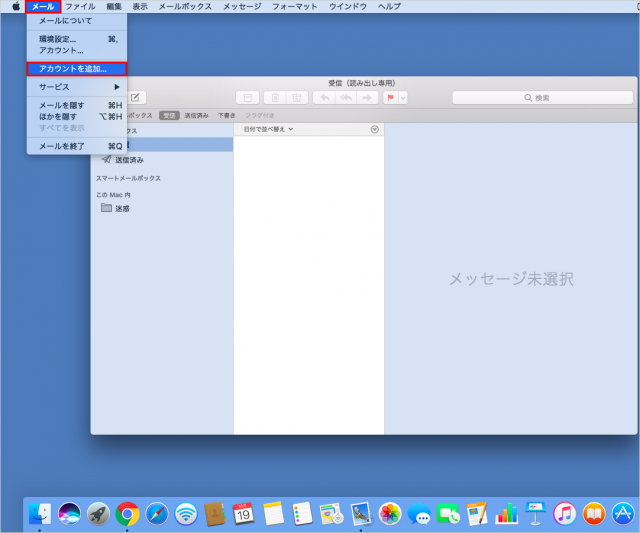This screenshot has height=533, width=640.
Task: Click the 下書き favorites bar button
Action: click(x=226, y=115)
